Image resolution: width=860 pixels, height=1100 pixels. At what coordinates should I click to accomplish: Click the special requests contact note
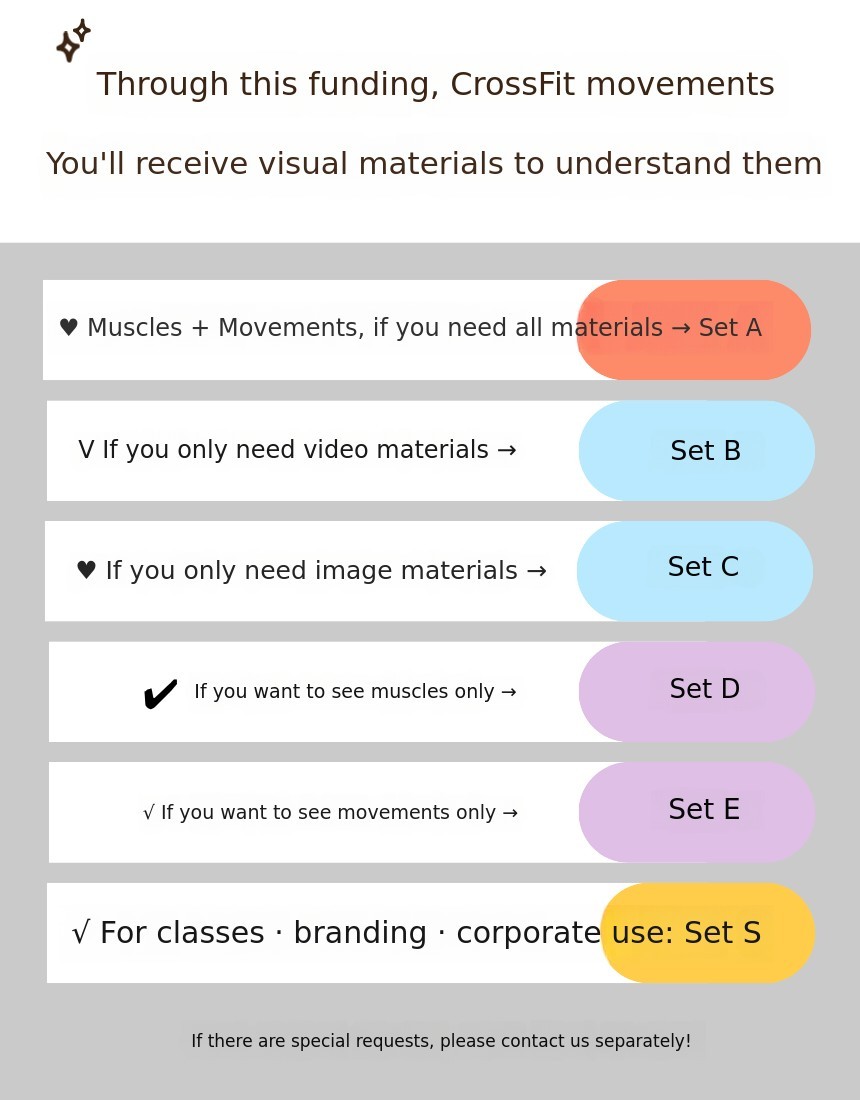441,1041
